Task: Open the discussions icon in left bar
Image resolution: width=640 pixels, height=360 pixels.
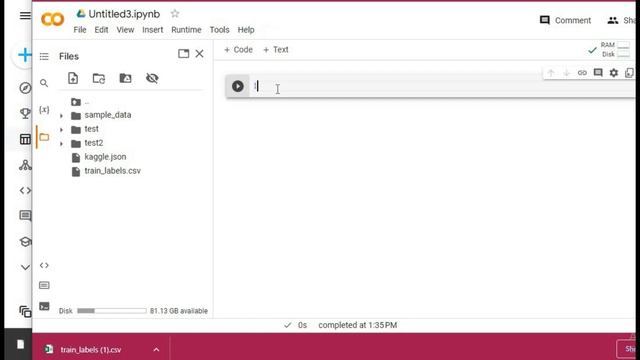Action: pos(25,216)
